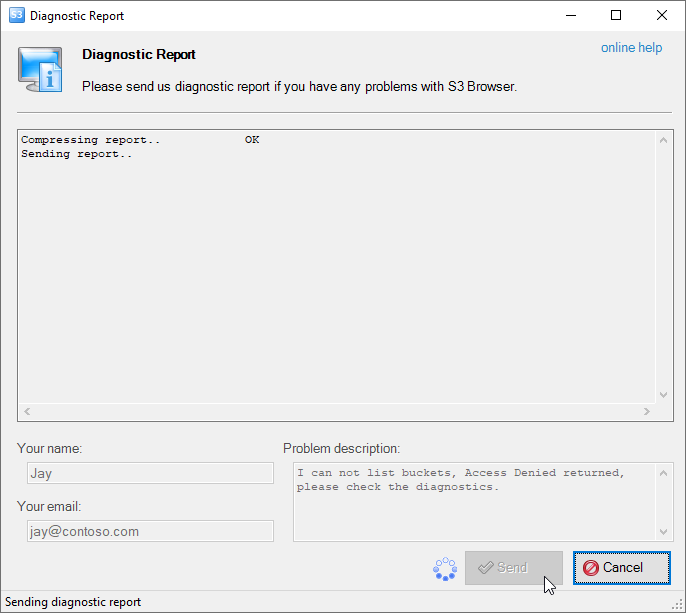
Task: Click the "Sending report.." log line
Action: (x=77, y=154)
